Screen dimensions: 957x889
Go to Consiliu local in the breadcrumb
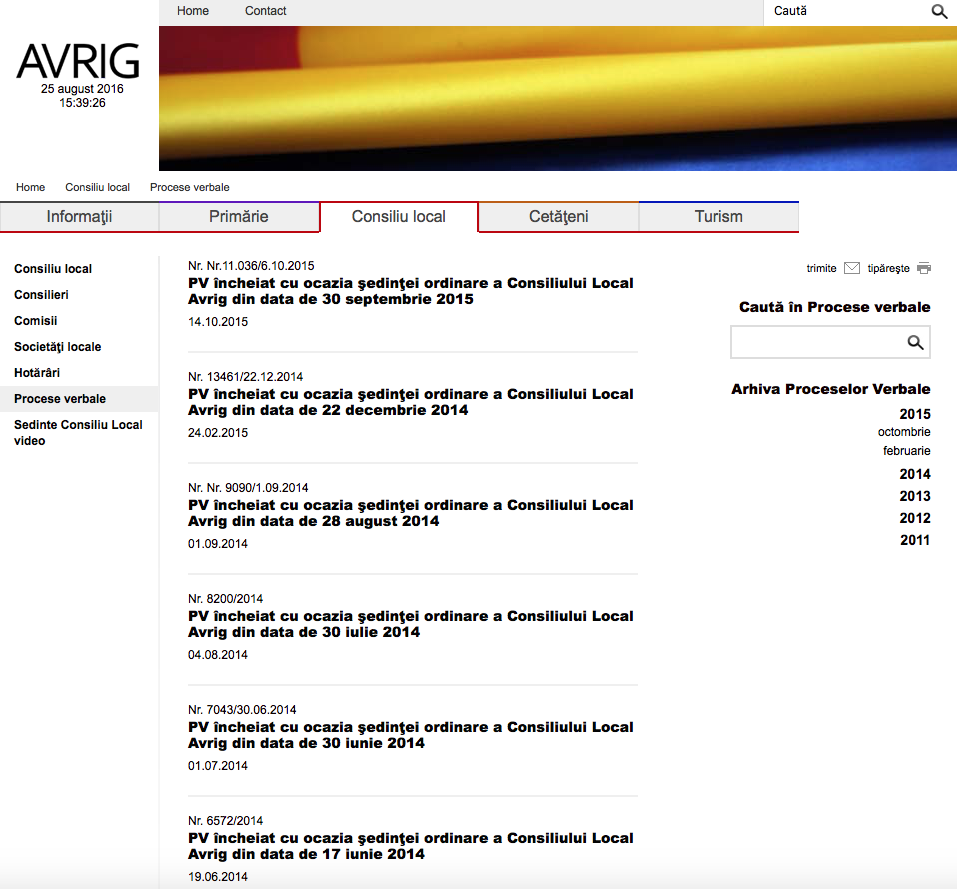click(x=98, y=187)
